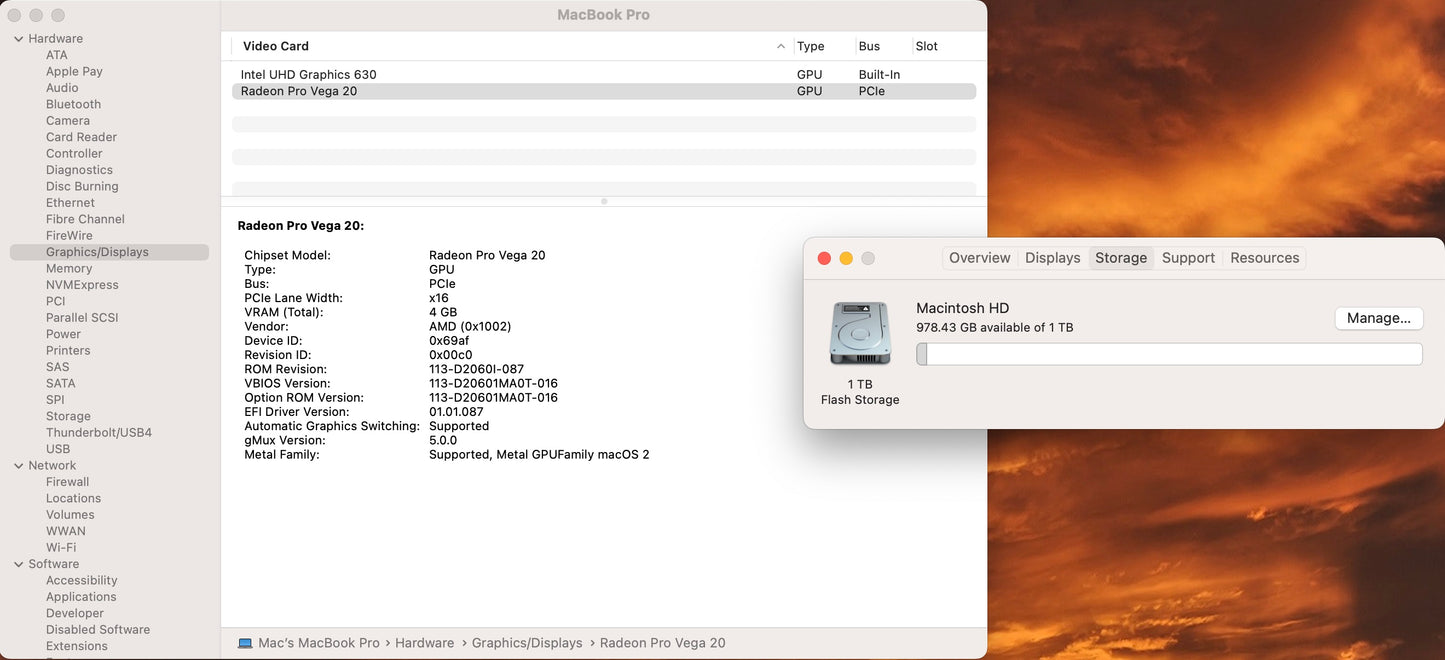Click Graphics/Displays in the path bar
1445x660 pixels.
tap(526, 643)
